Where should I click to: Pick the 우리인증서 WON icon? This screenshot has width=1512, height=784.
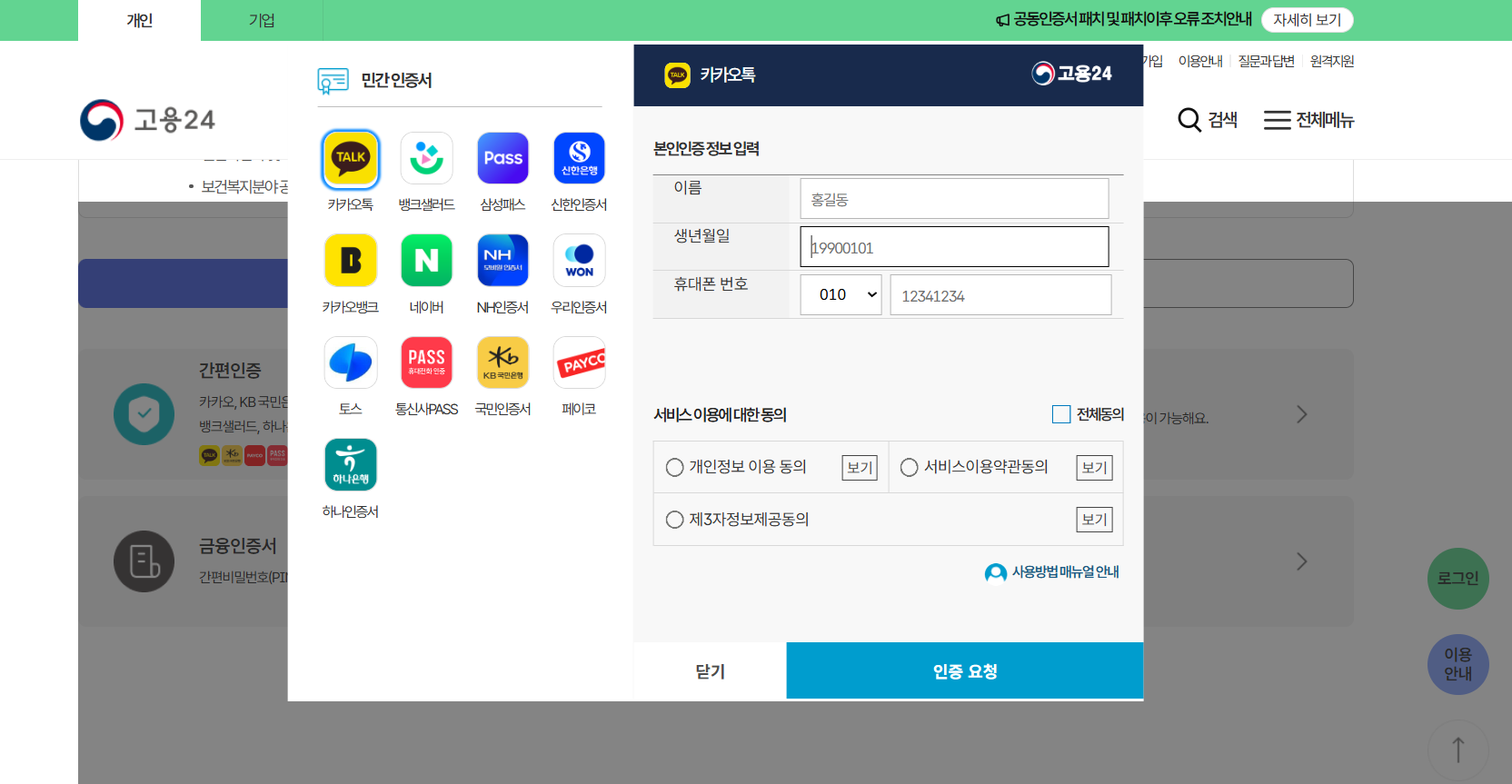(579, 261)
